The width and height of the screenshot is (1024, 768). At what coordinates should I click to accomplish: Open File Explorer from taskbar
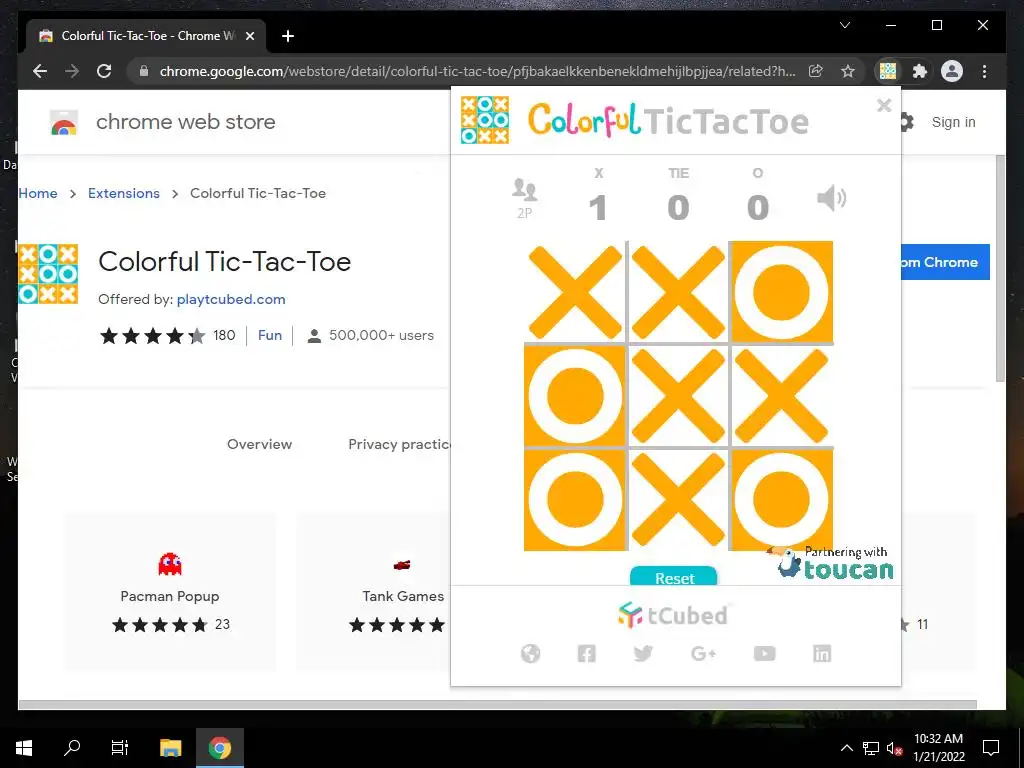[170, 748]
